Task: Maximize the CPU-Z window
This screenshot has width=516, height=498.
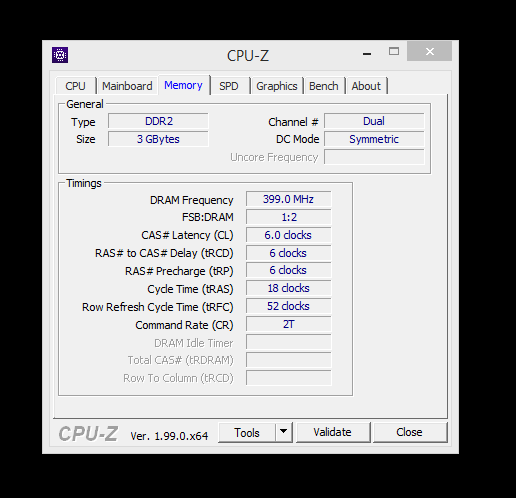Action: pos(394,51)
